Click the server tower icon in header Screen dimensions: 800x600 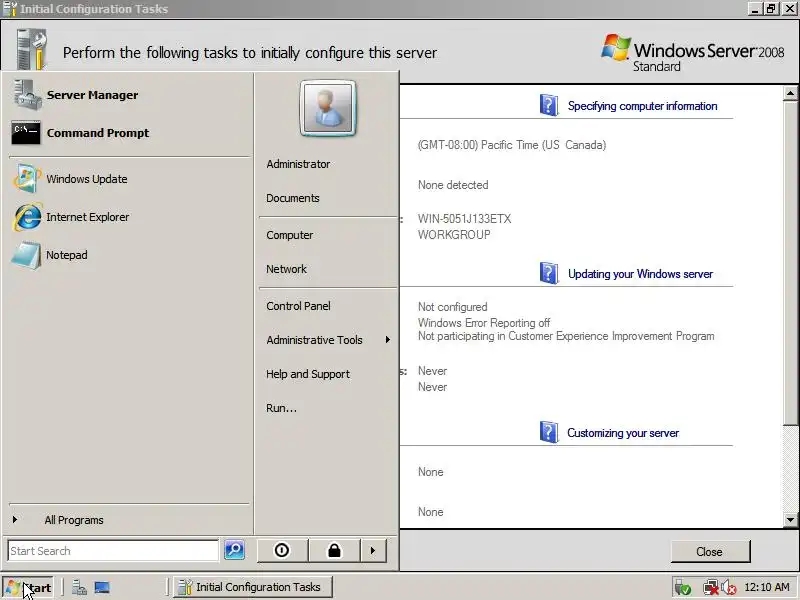(32, 49)
